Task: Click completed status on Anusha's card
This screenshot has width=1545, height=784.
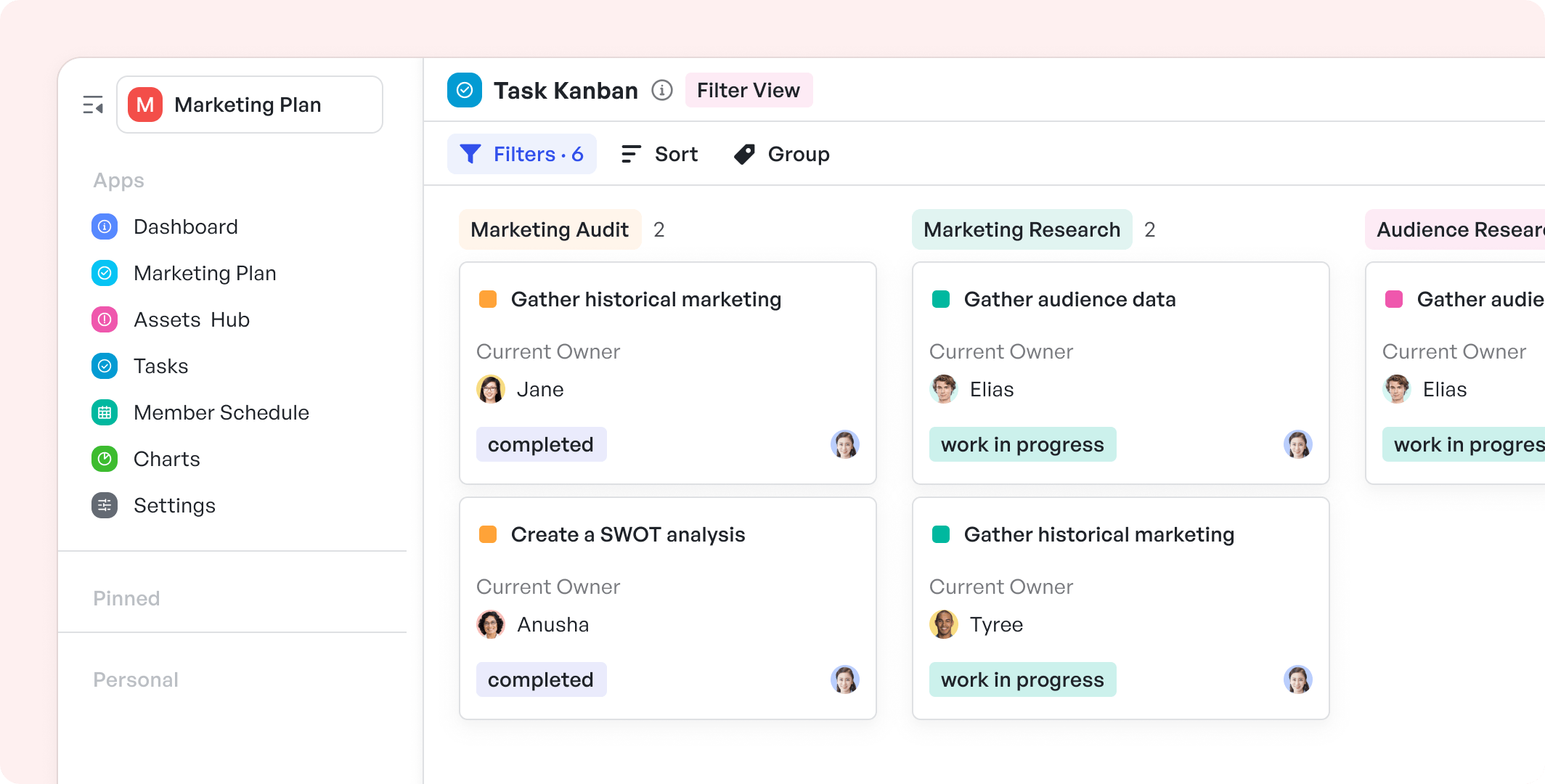Action: point(541,679)
